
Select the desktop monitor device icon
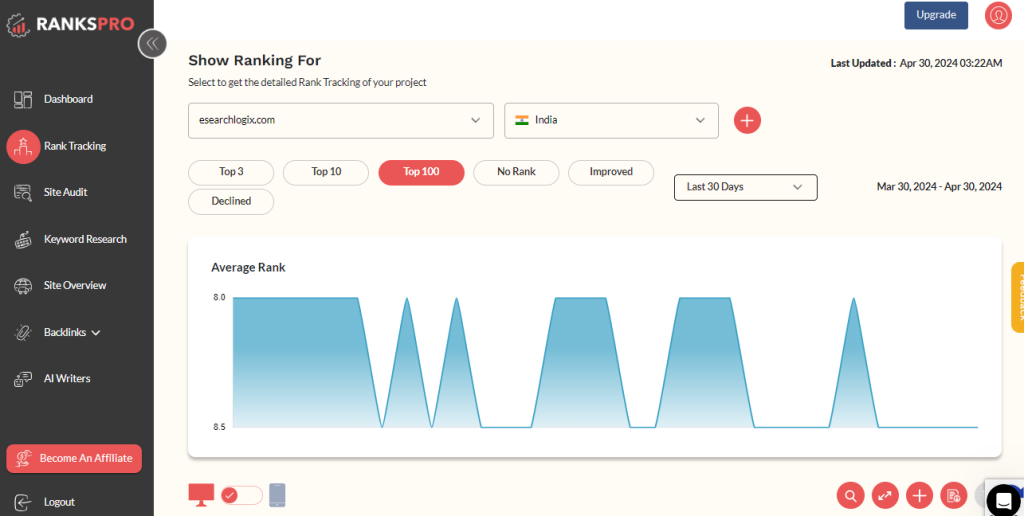tap(201, 495)
